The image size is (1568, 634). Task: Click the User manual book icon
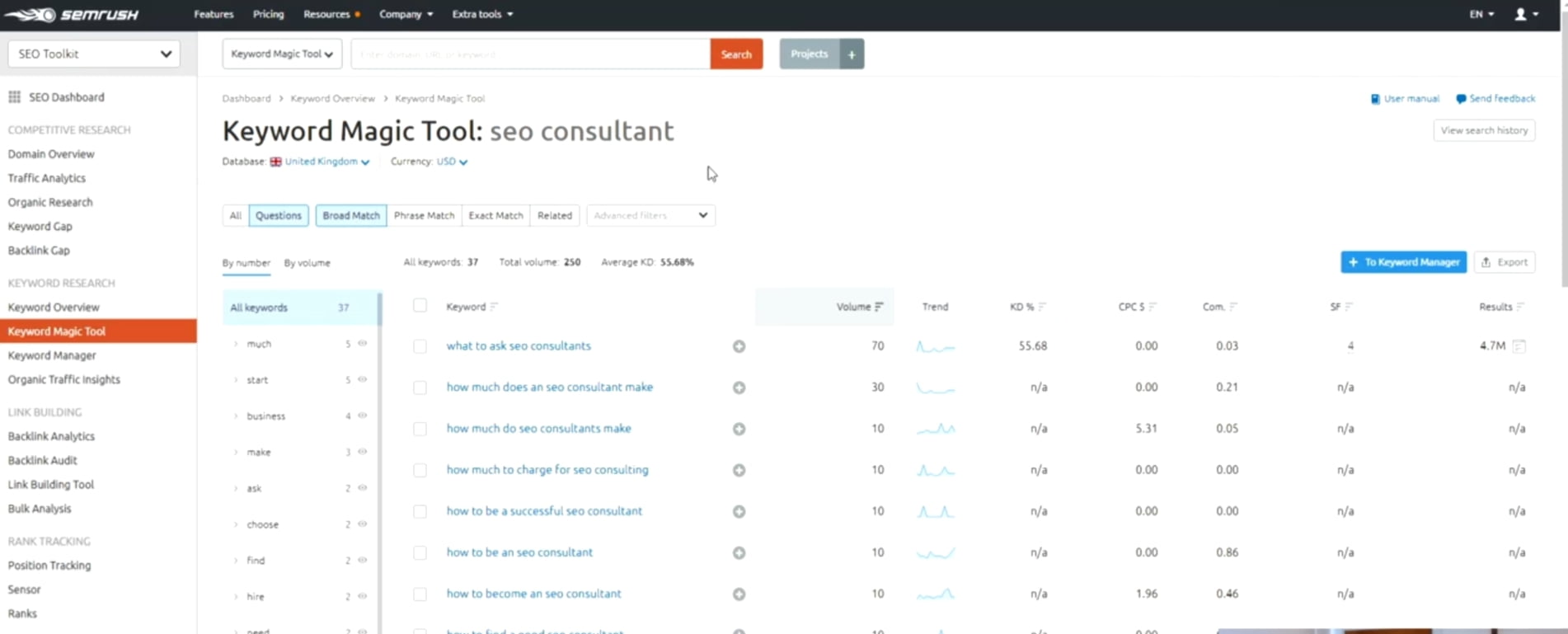(x=1375, y=99)
